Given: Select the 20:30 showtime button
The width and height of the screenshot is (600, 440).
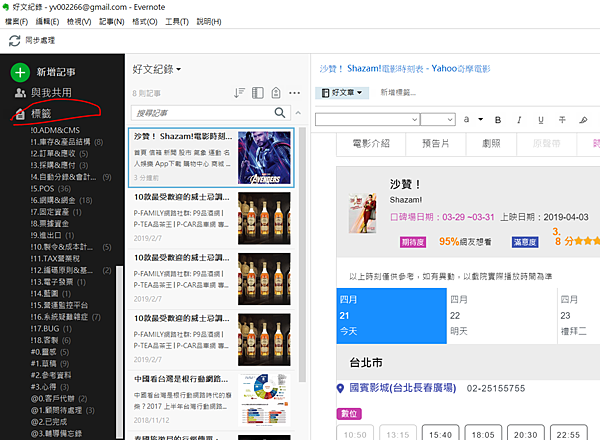Looking at the screenshot, I should point(525,434).
